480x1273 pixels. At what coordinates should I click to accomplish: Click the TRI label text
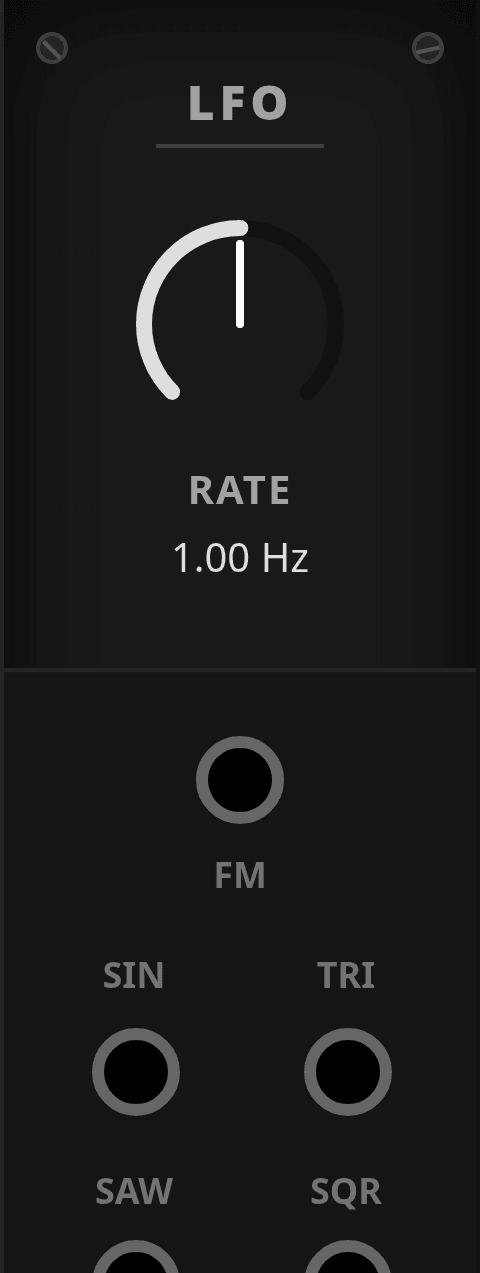pos(346,976)
